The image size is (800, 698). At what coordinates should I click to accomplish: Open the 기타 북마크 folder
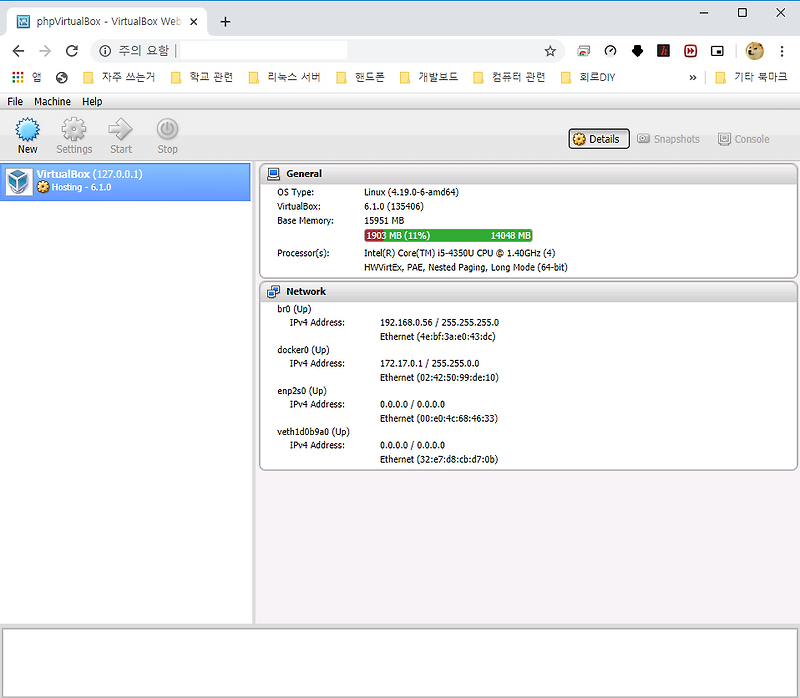coord(752,77)
